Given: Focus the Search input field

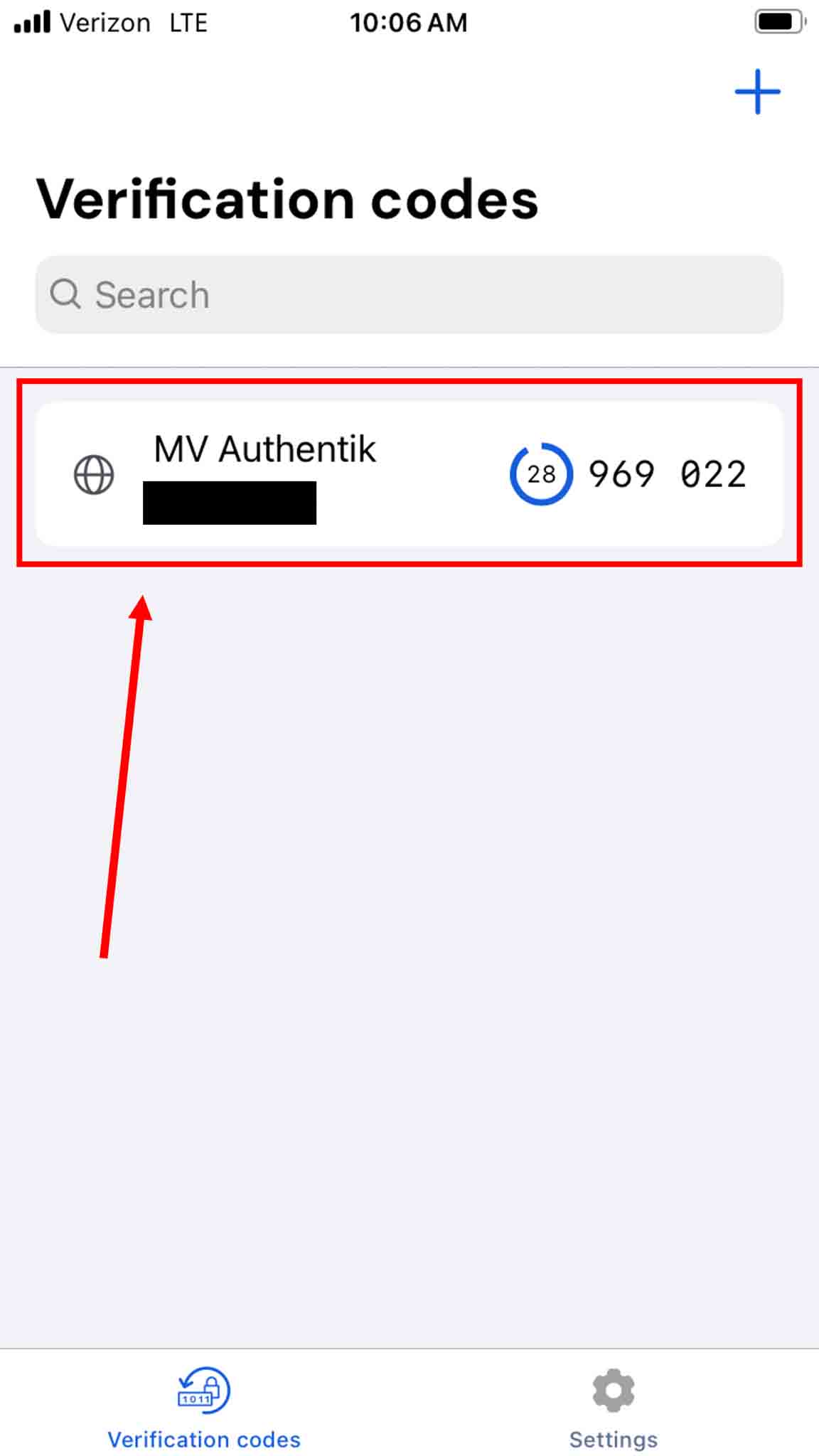Looking at the screenshot, I should (x=409, y=294).
